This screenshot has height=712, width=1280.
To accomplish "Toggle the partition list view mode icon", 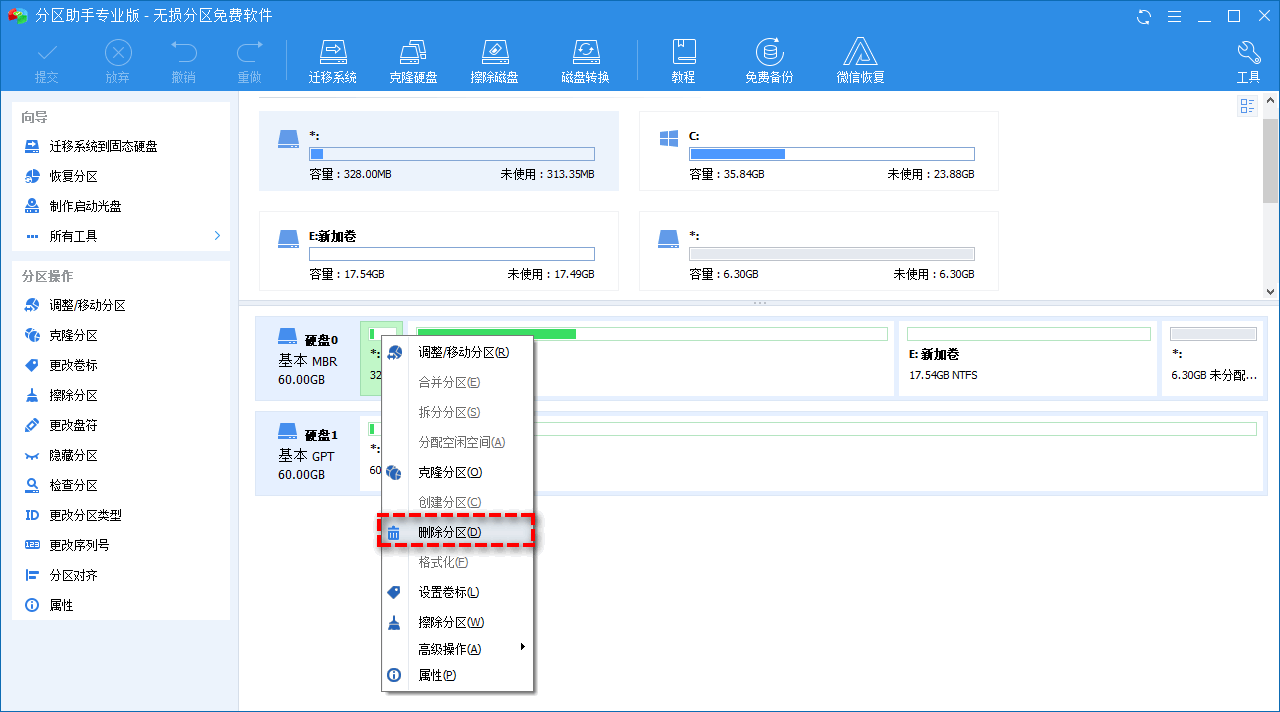I will 1247,106.
